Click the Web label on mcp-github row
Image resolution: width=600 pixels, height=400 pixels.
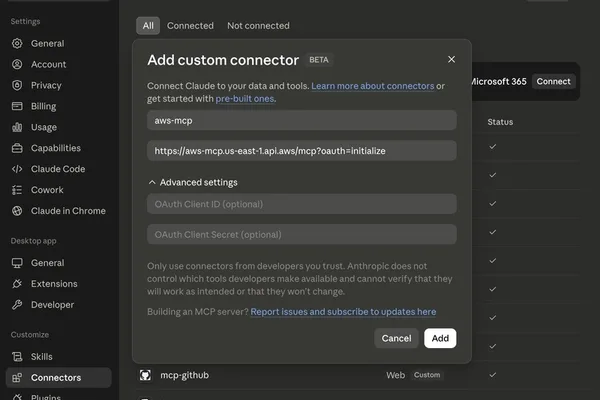tap(395, 375)
